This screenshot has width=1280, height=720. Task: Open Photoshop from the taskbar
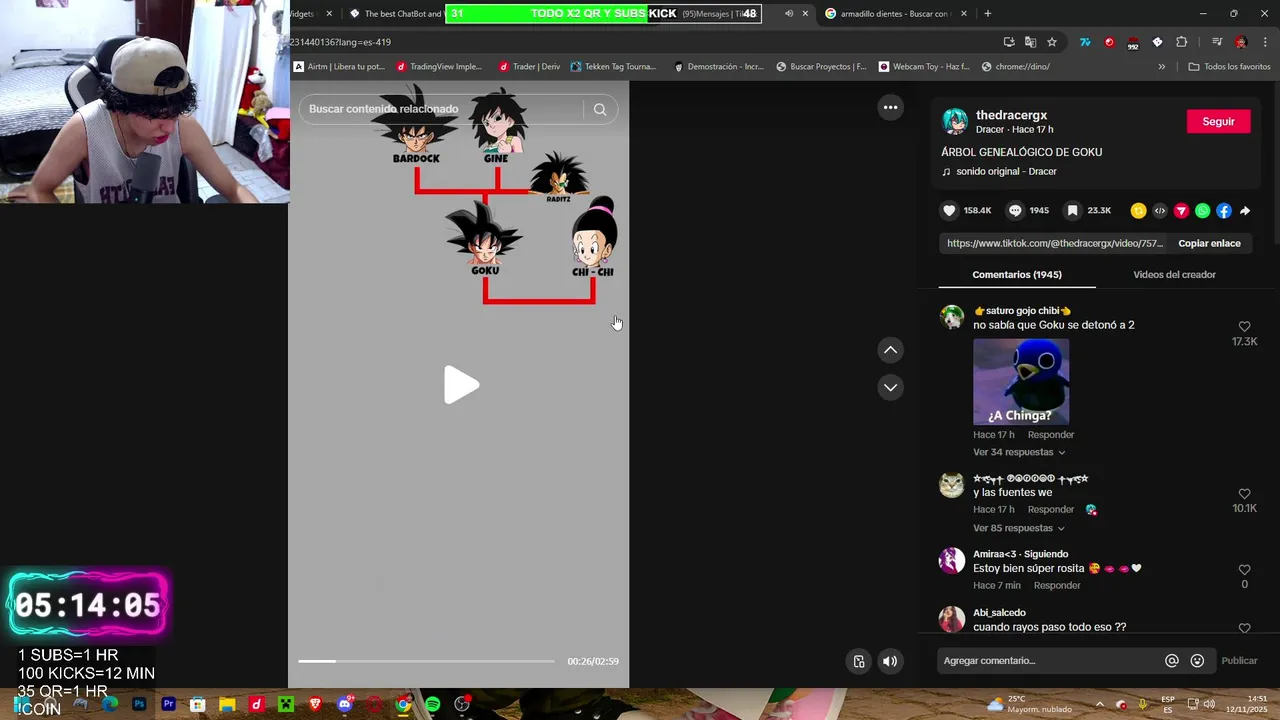(139, 705)
